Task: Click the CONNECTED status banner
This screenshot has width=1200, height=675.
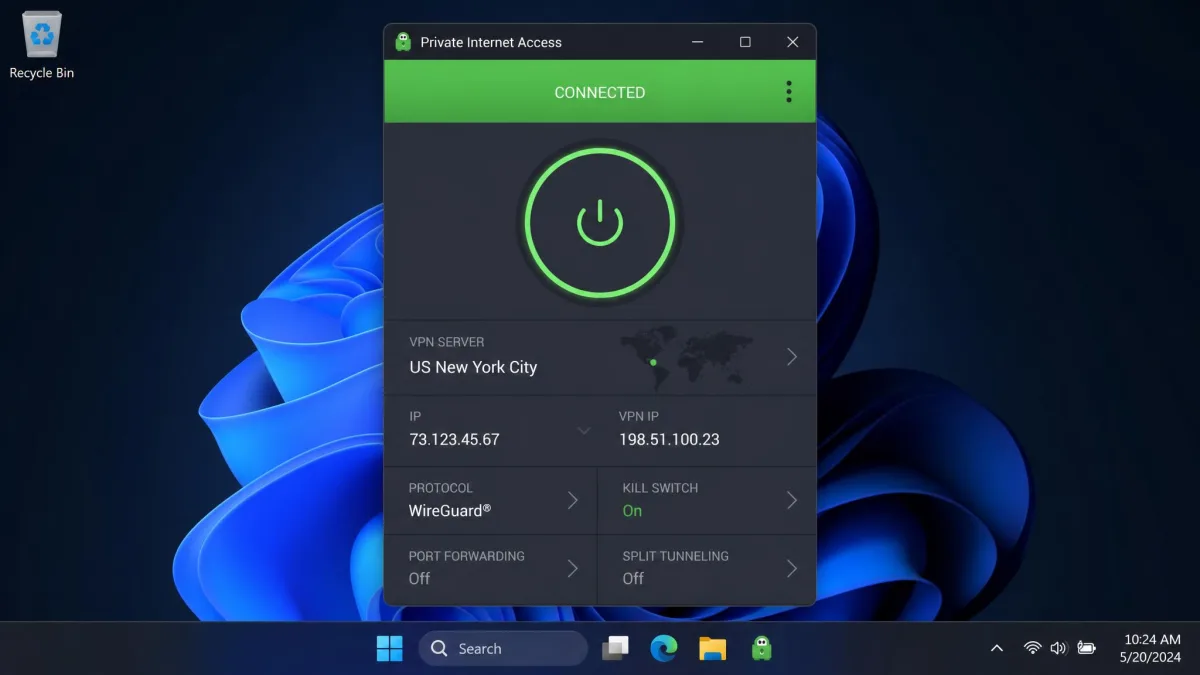Action: (x=600, y=92)
